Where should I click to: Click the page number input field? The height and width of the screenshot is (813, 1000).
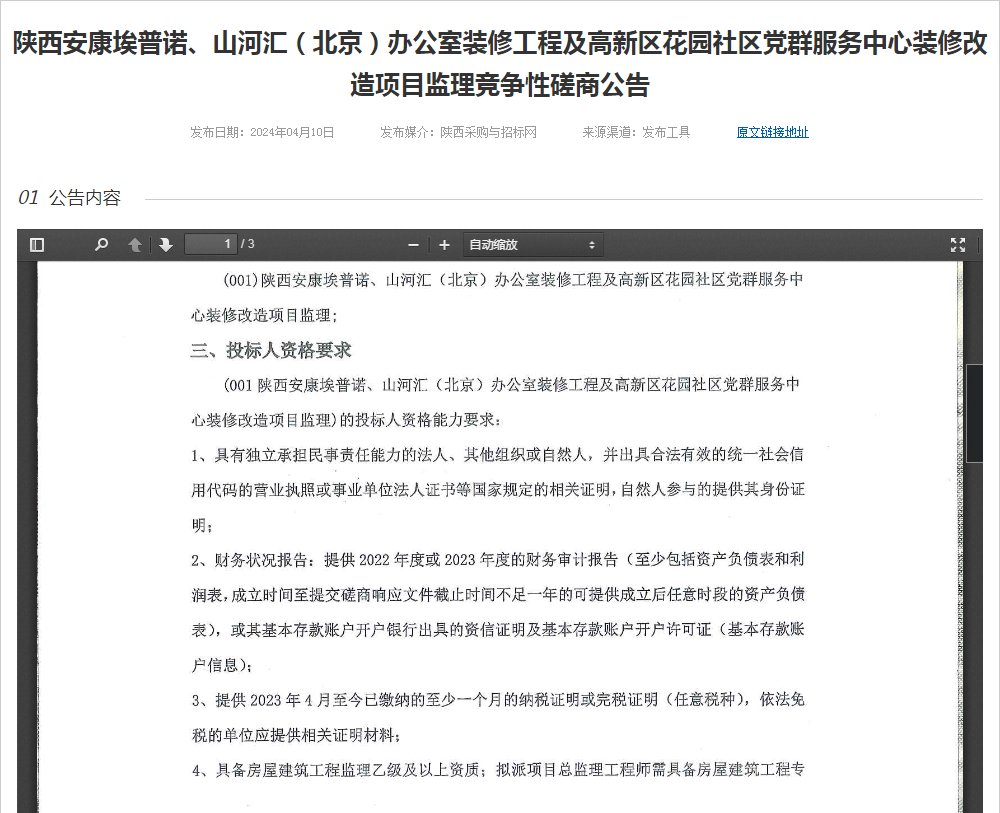(x=210, y=244)
